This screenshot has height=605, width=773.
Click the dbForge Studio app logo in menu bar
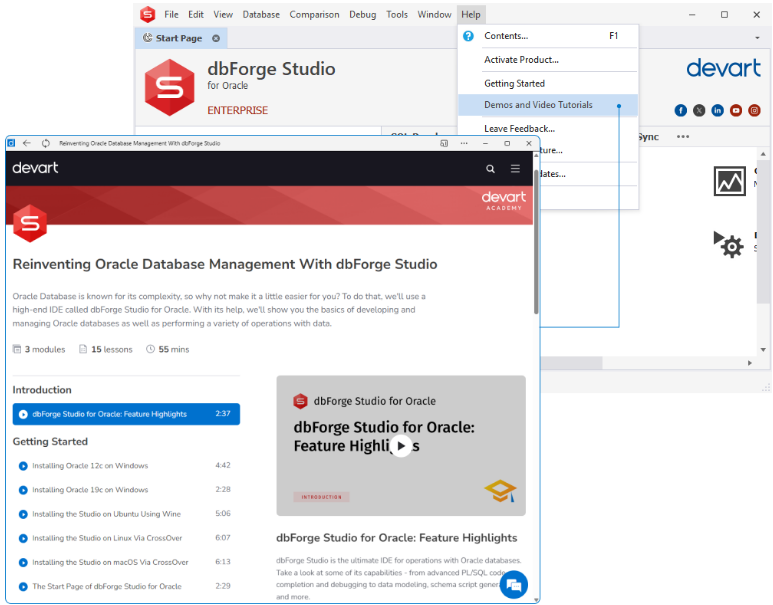click(147, 14)
